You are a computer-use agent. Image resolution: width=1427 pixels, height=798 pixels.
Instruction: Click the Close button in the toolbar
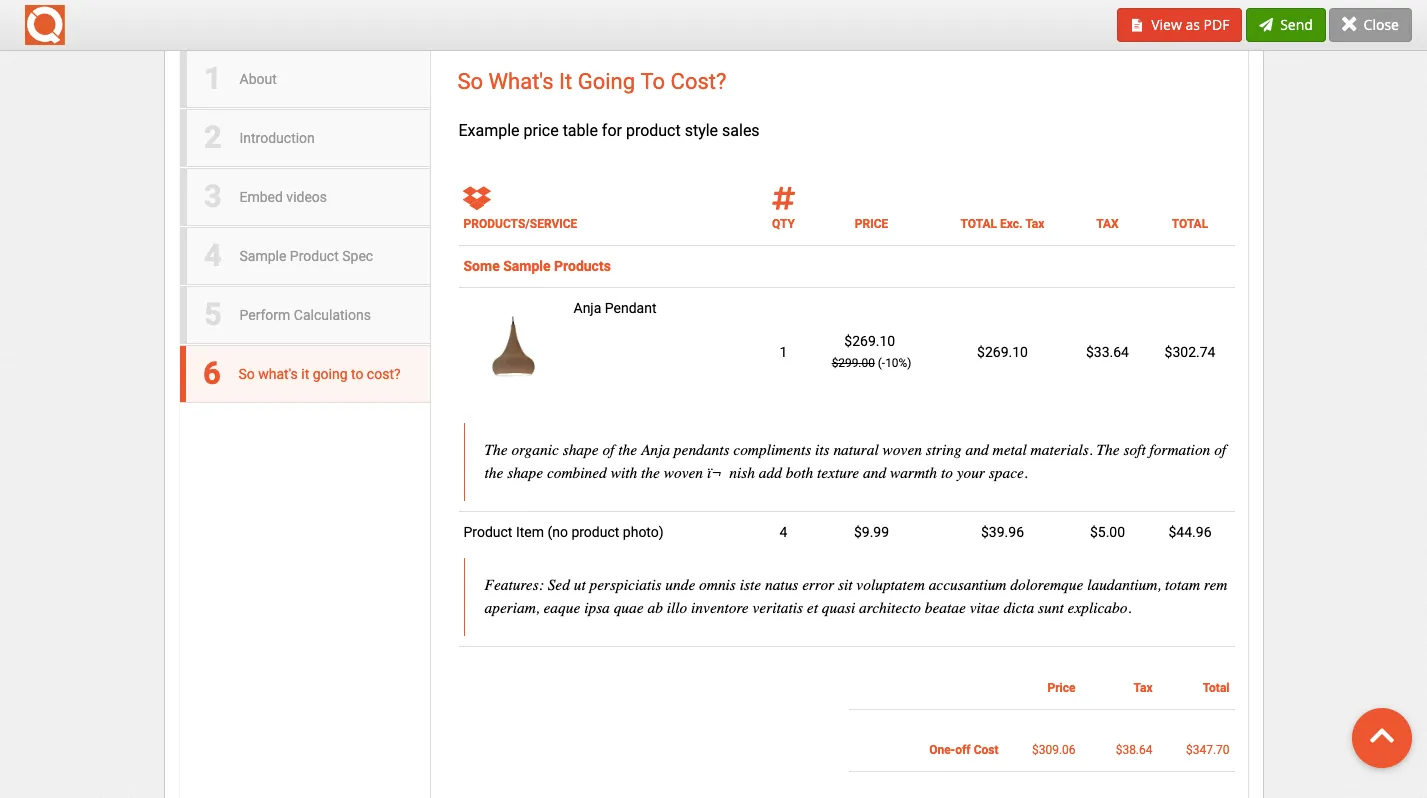coord(1370,24)
